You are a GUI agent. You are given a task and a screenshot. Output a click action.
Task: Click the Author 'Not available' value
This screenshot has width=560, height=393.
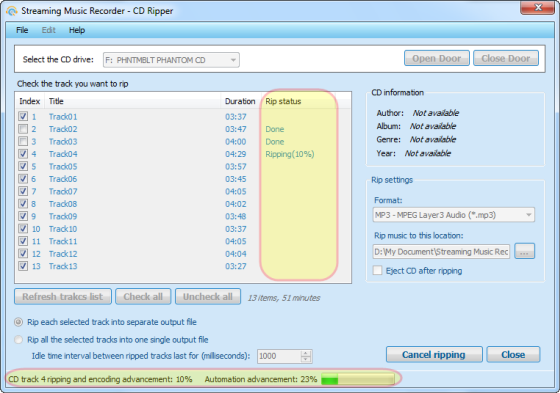[436, 113]
